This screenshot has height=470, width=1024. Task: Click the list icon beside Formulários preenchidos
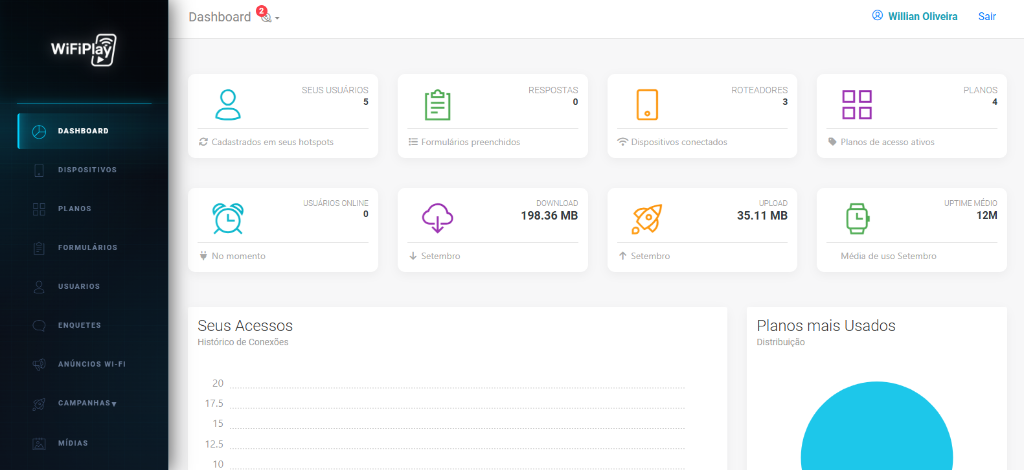[x=413, y=142]
